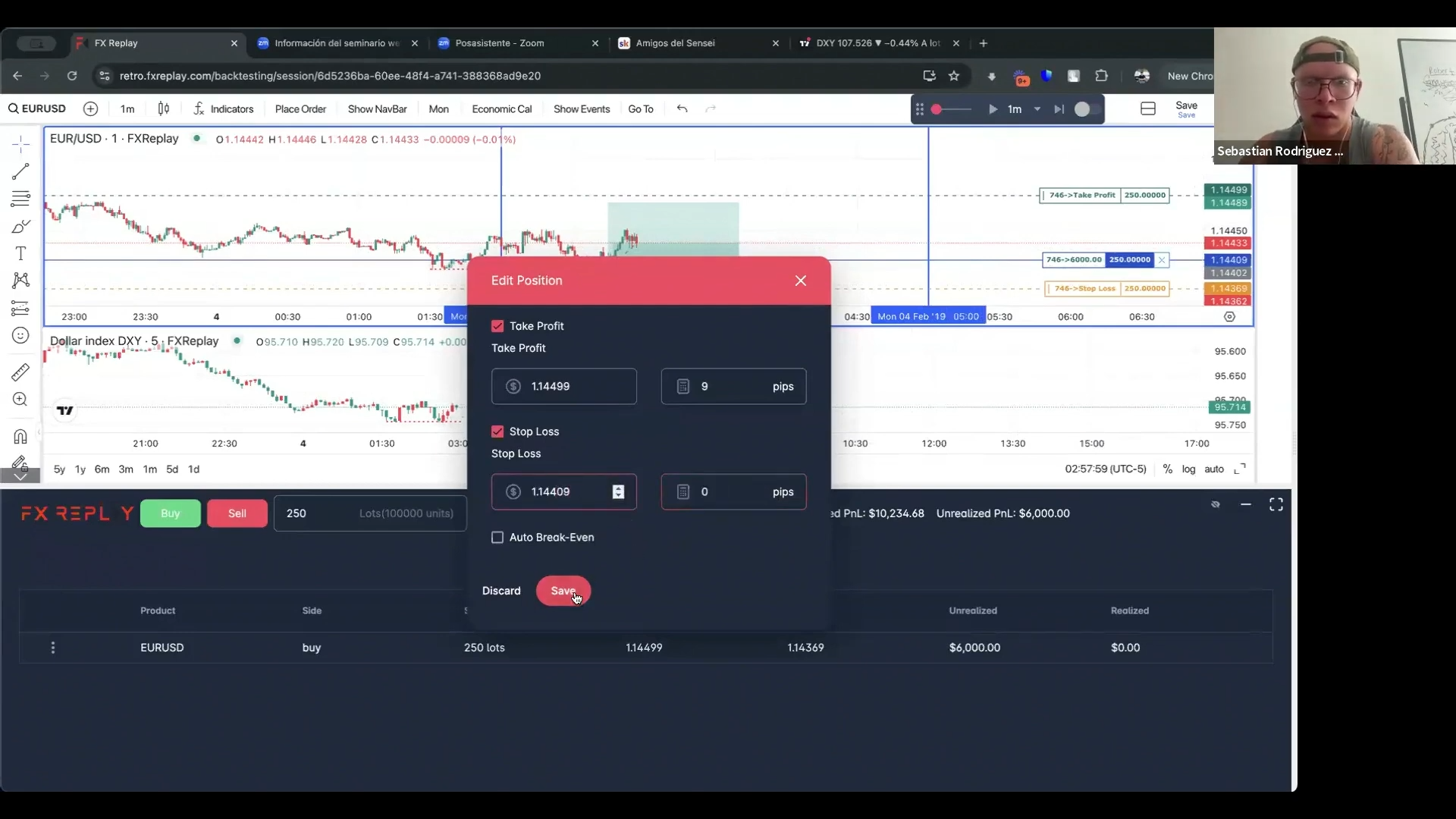This screenshot has width=1456, height=819.
Task: Discard the position changes
Action: click(x=501, y=591)
